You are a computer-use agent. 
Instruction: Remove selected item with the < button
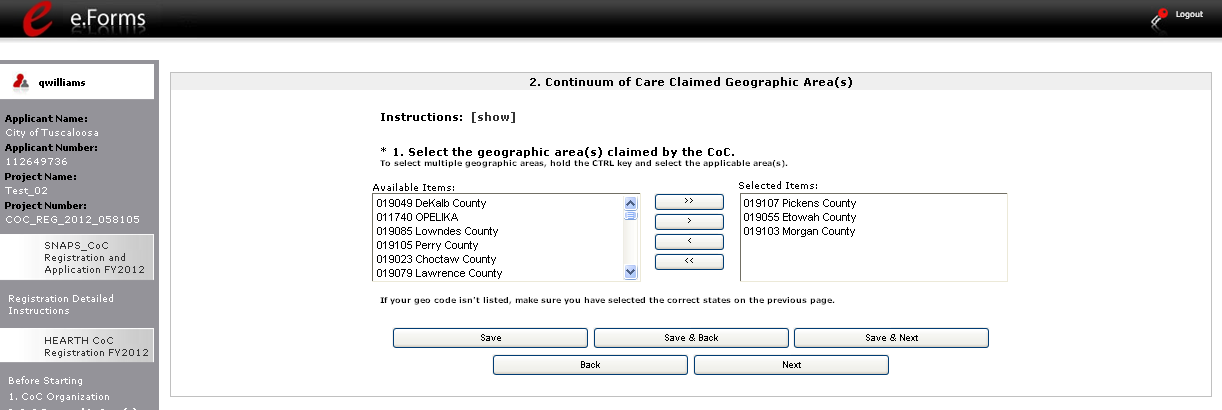(688, 242)
